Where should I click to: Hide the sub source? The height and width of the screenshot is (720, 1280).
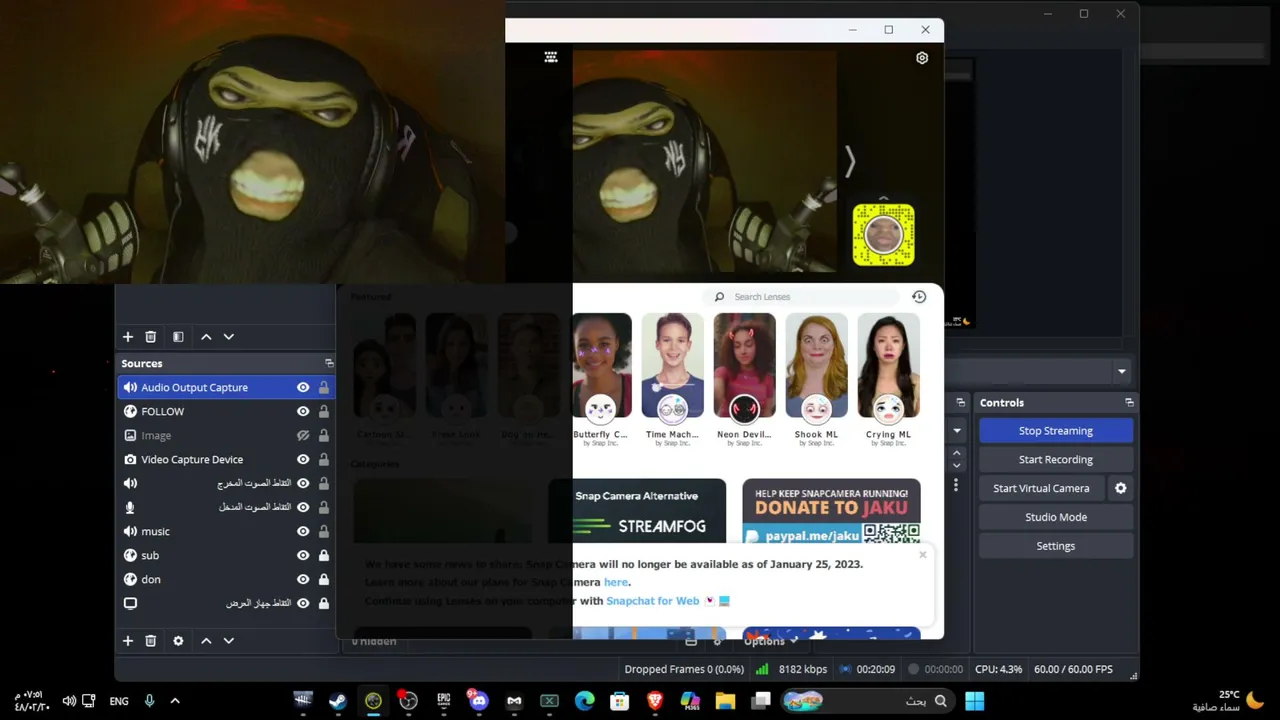[x=303, y=555]
